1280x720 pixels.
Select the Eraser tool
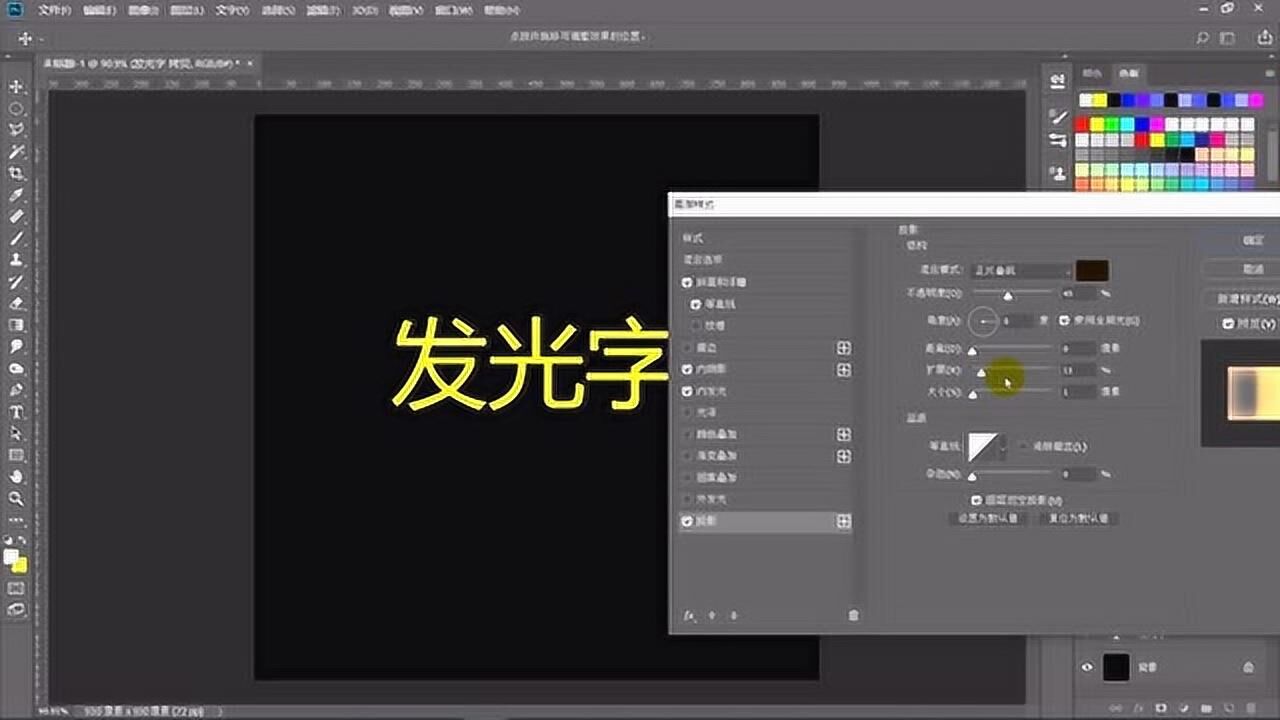click(16, 304)
